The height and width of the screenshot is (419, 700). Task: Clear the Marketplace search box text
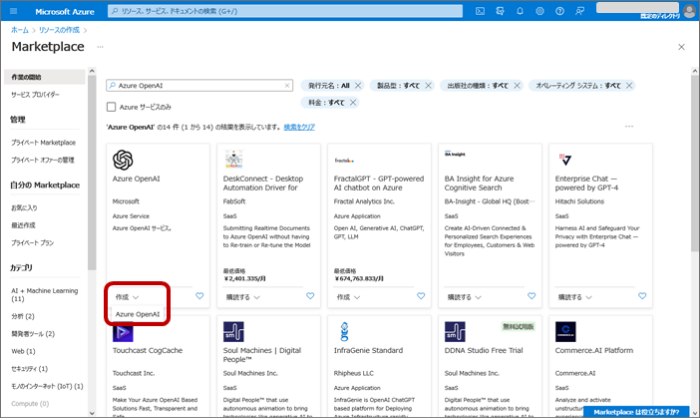click(287, 85)
